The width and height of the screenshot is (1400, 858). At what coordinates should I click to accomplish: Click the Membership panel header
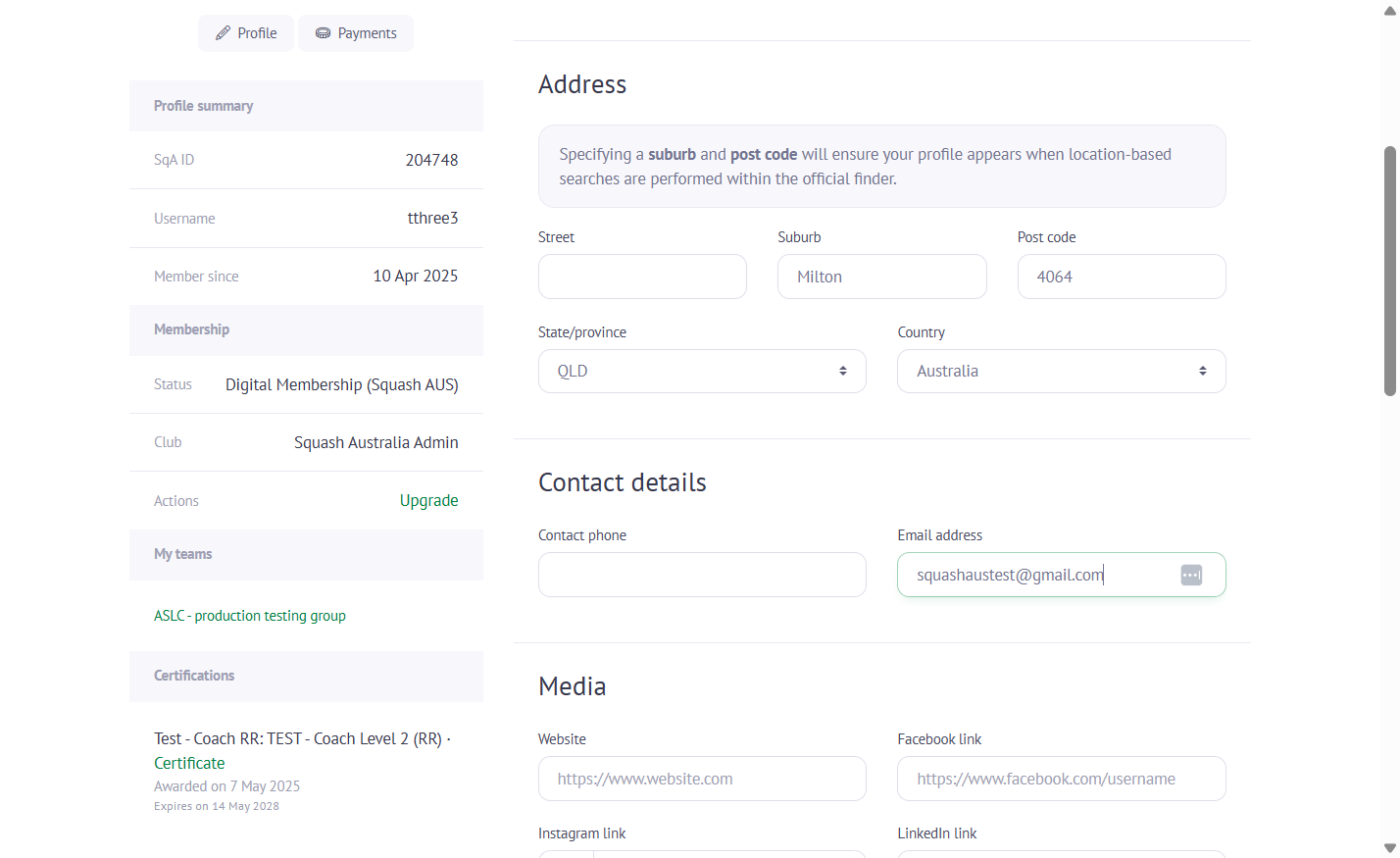click(306, 329)
